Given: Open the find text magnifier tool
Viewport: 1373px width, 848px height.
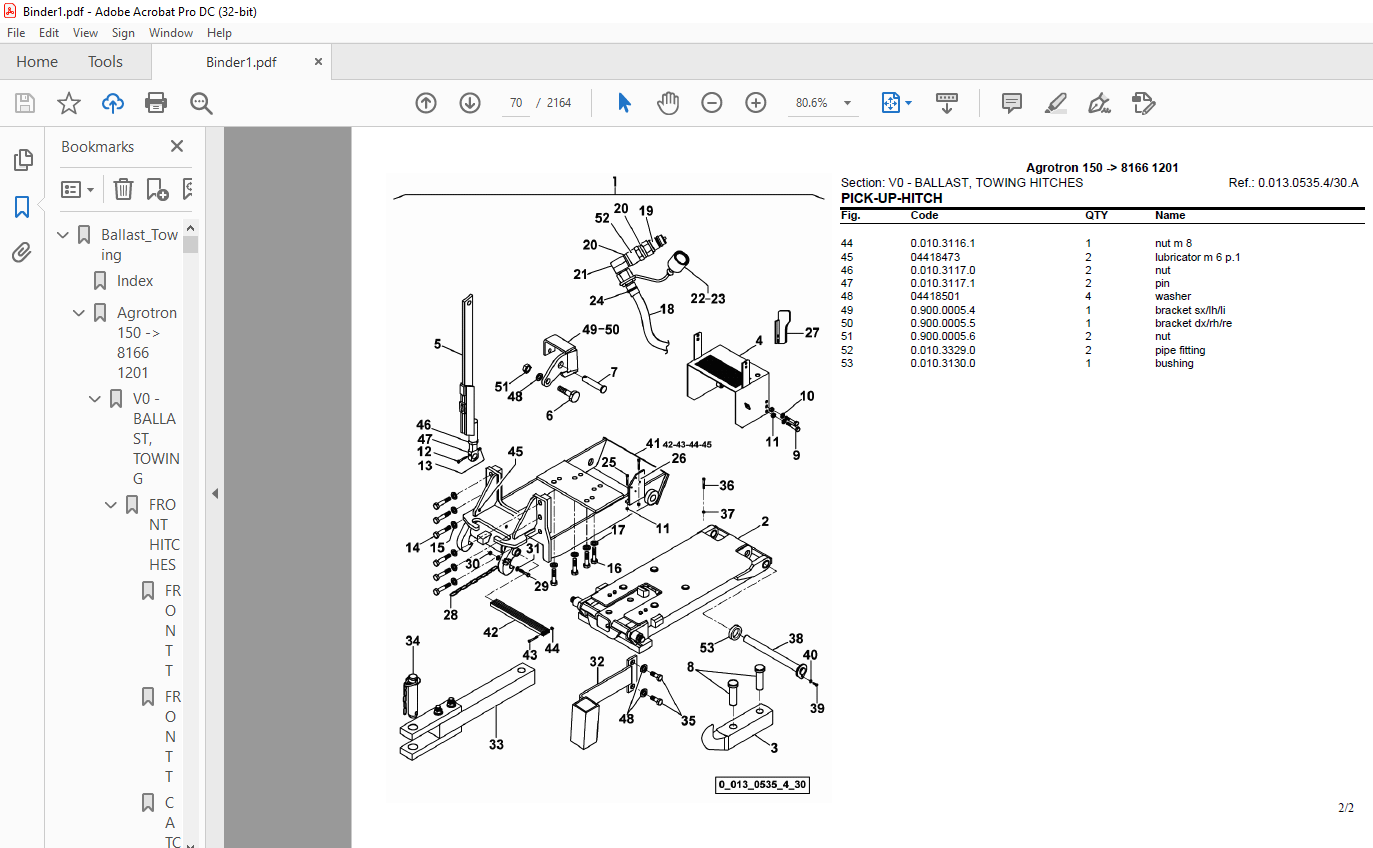Looking at the screenshot, I should pos(201,103).
